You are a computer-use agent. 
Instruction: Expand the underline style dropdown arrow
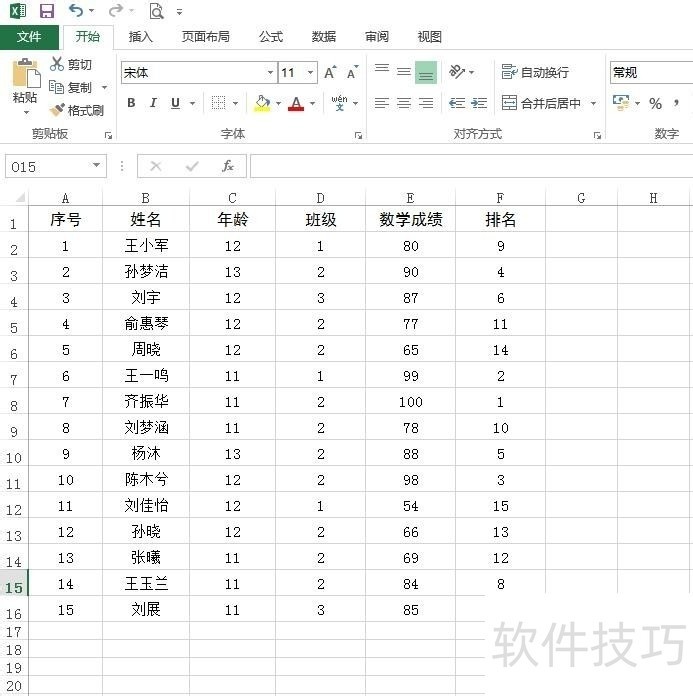coord(192,103)
